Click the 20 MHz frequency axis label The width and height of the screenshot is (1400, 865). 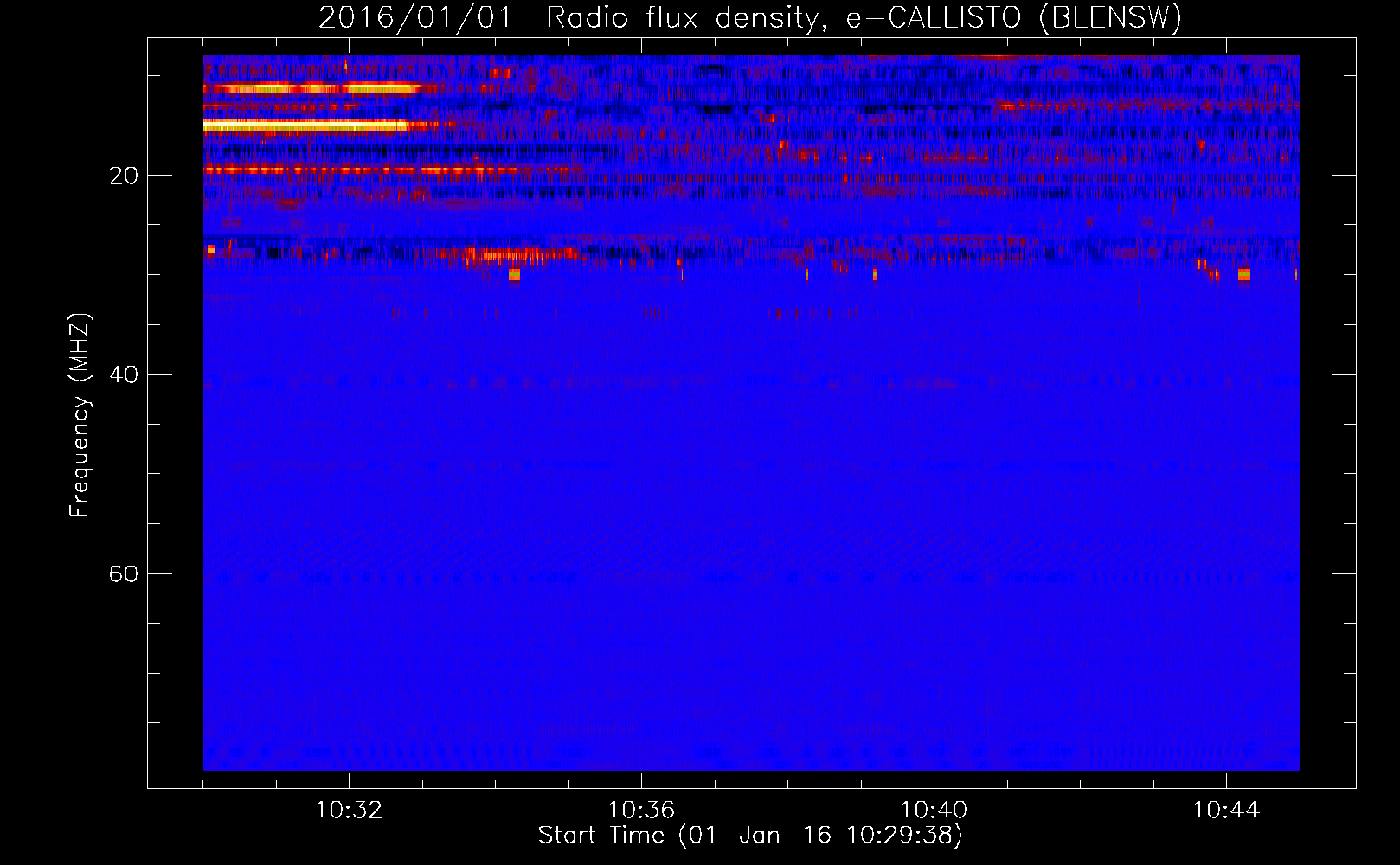[124, 176]
